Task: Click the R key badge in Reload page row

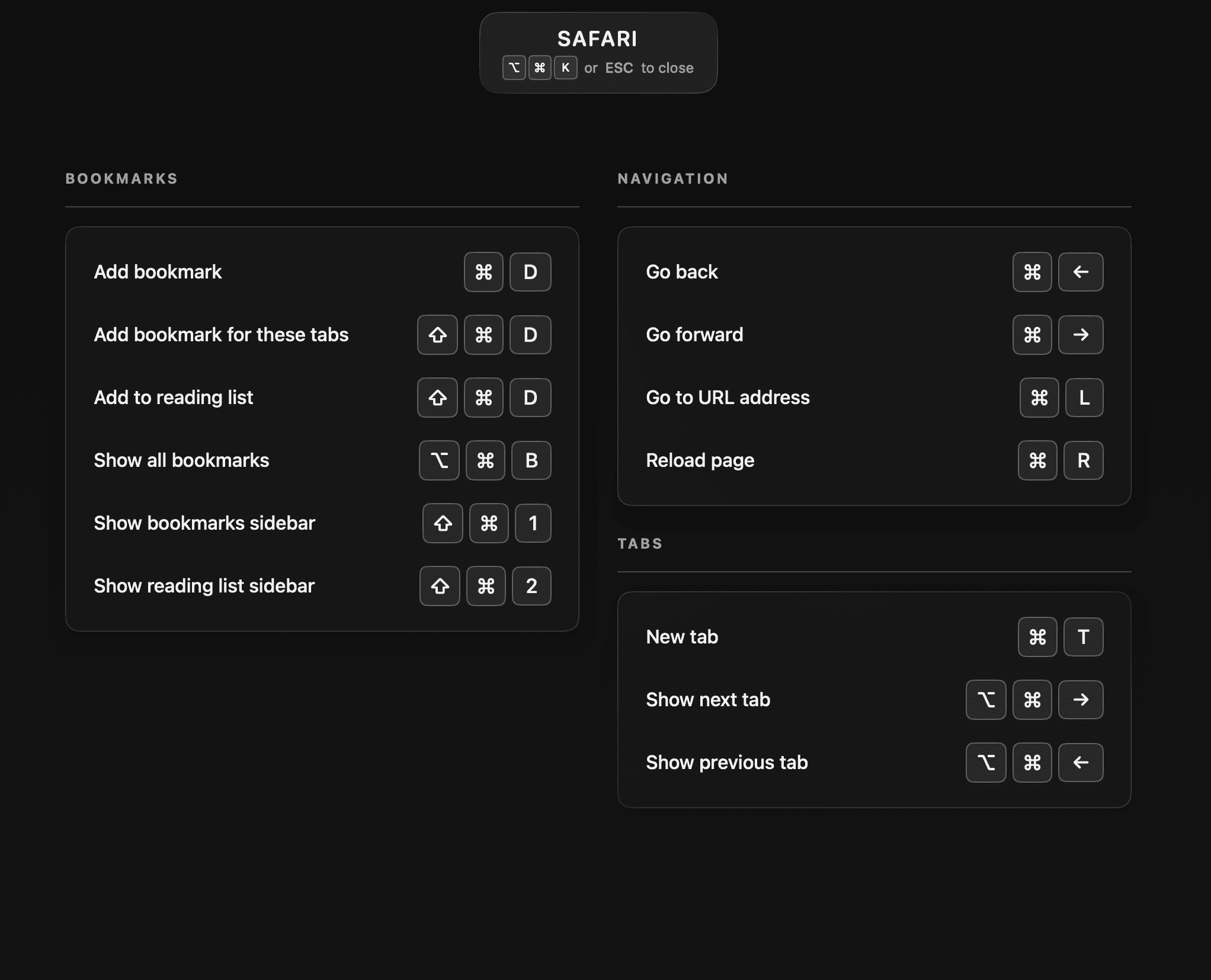Action: pos(1083,460)
